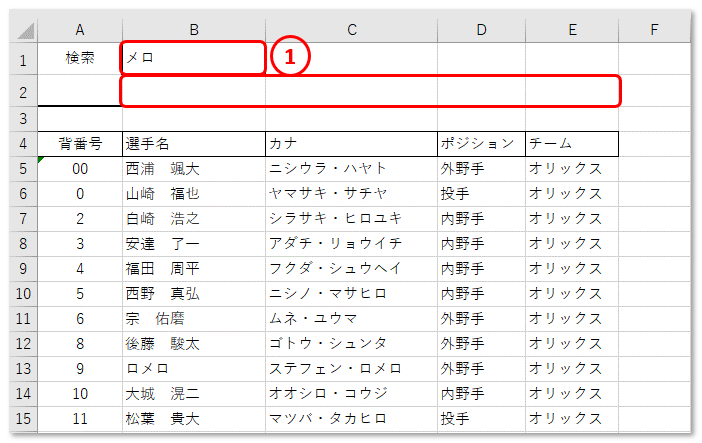702x443 pixels.
Task: Click the ポジション header cell
Action: 481,144
